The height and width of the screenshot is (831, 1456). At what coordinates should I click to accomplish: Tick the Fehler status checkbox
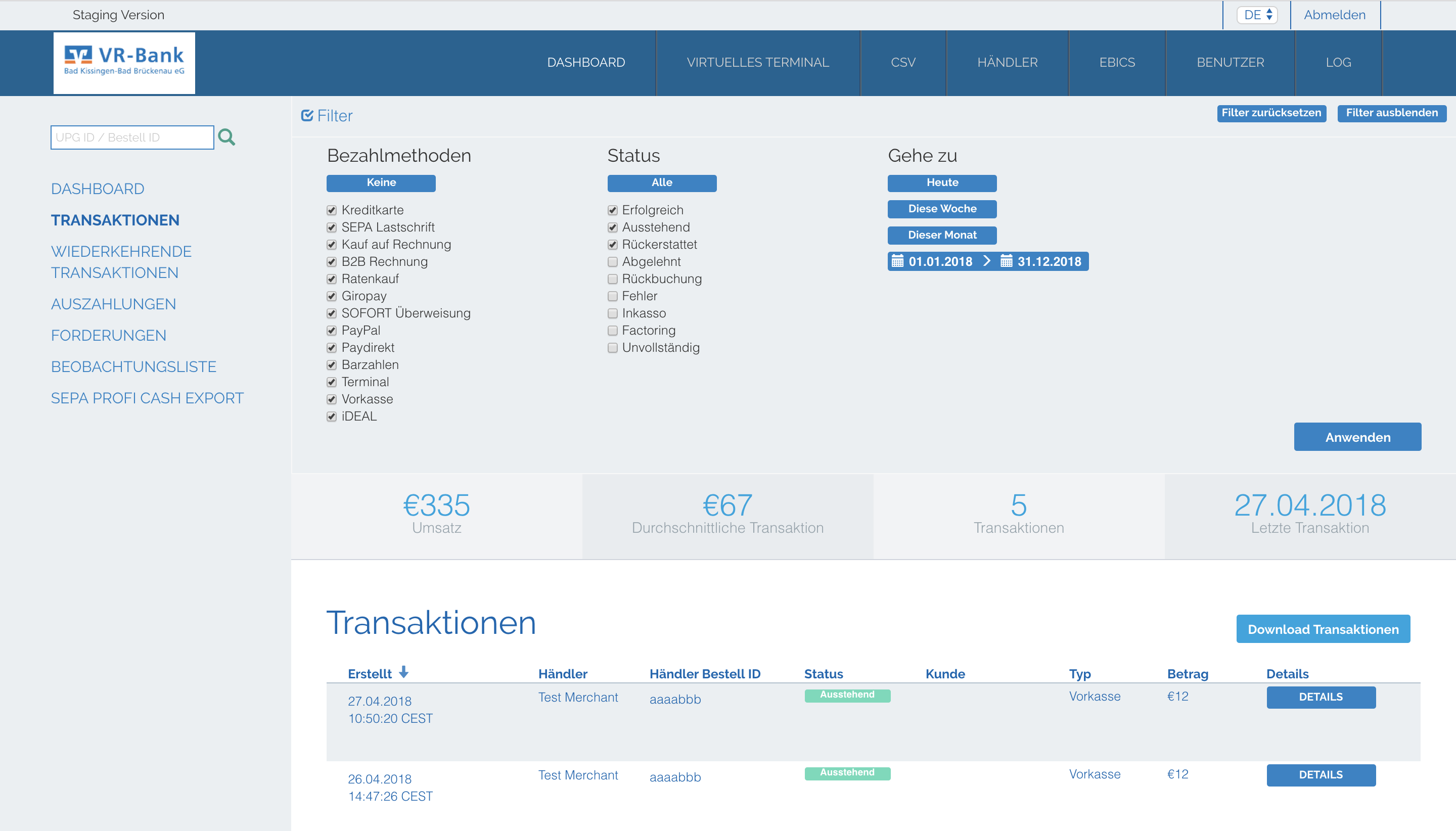click(x=612, y=296)
